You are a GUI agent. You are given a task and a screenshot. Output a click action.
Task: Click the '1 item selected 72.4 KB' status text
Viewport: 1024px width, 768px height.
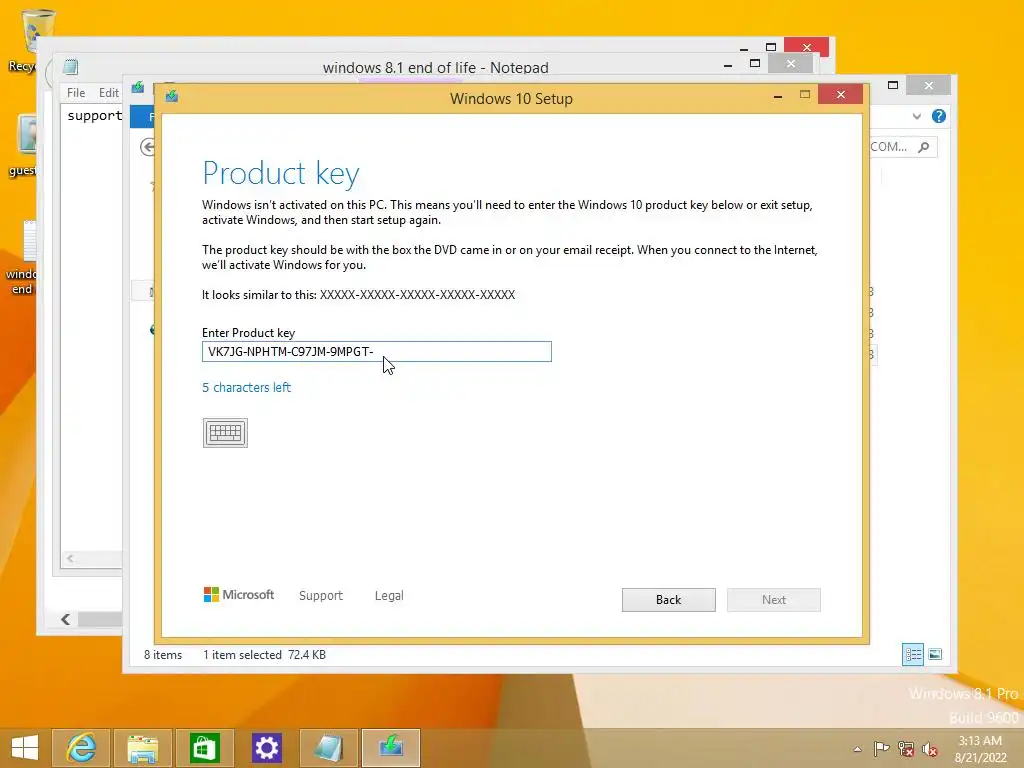click(264, 654)
